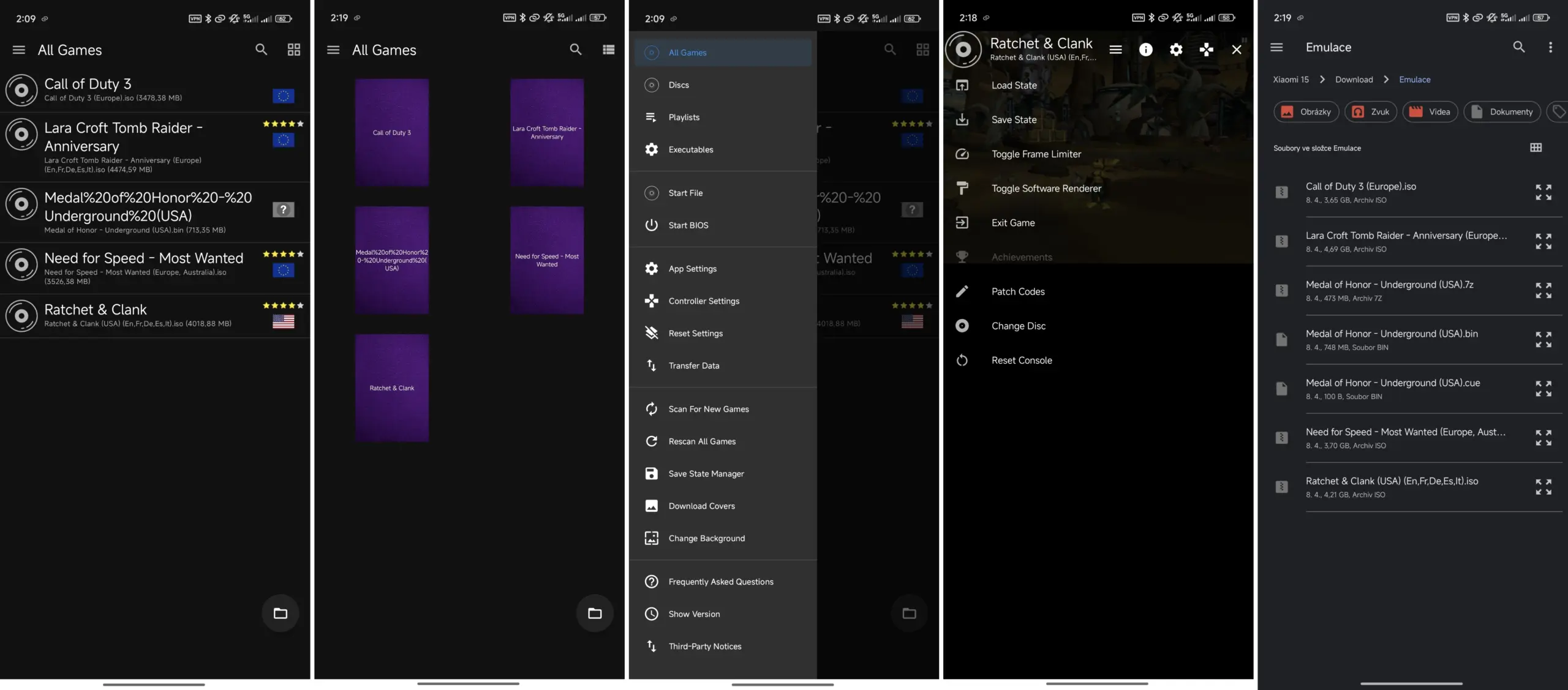Image resolution: width=1568 pixels, height=690 pixels.
Task: Select Reset Console in the pause menu
Action: tap(1098, 361)
